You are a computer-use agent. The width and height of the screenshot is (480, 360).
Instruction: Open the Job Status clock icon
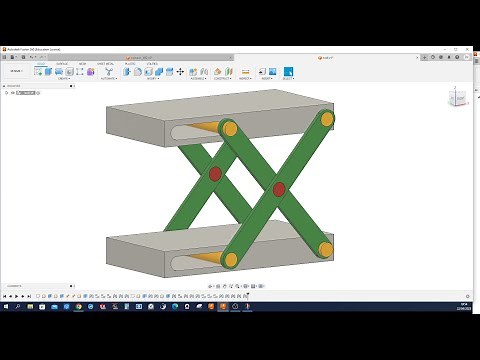coord(441,57)
